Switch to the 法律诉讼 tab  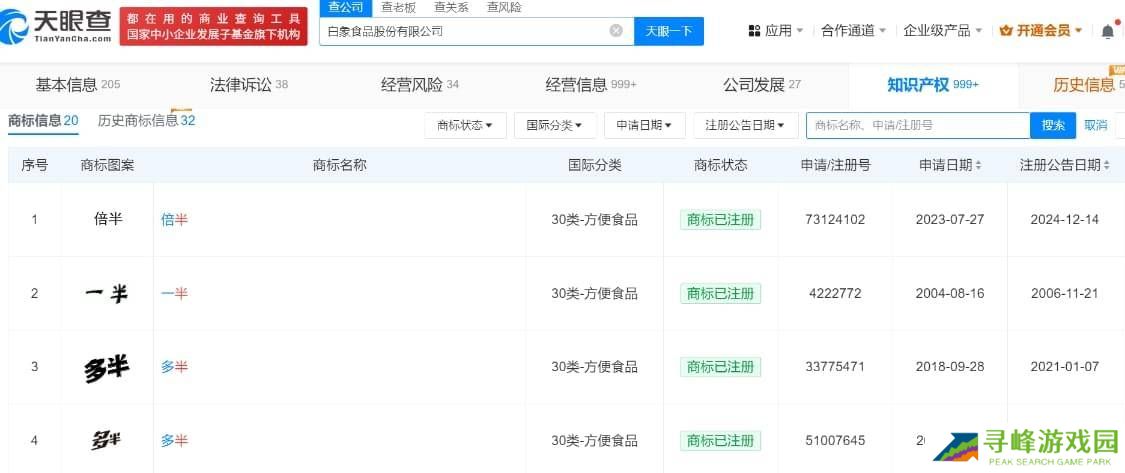[x=248, y=85]
